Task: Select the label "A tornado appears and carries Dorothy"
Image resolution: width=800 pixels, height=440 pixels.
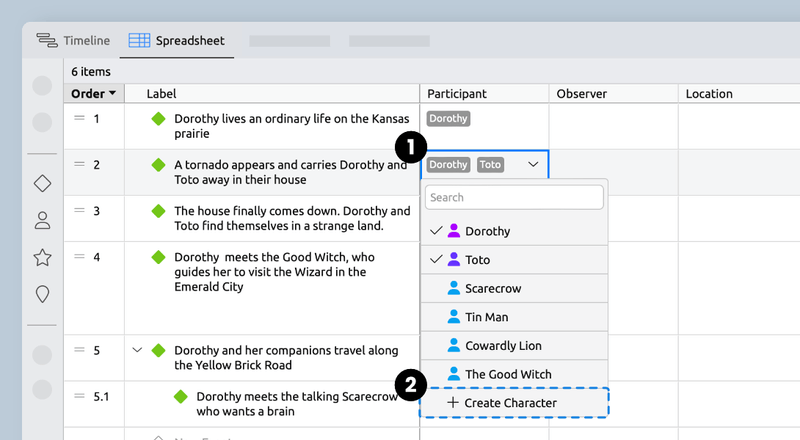Action: tap(291, 172)
